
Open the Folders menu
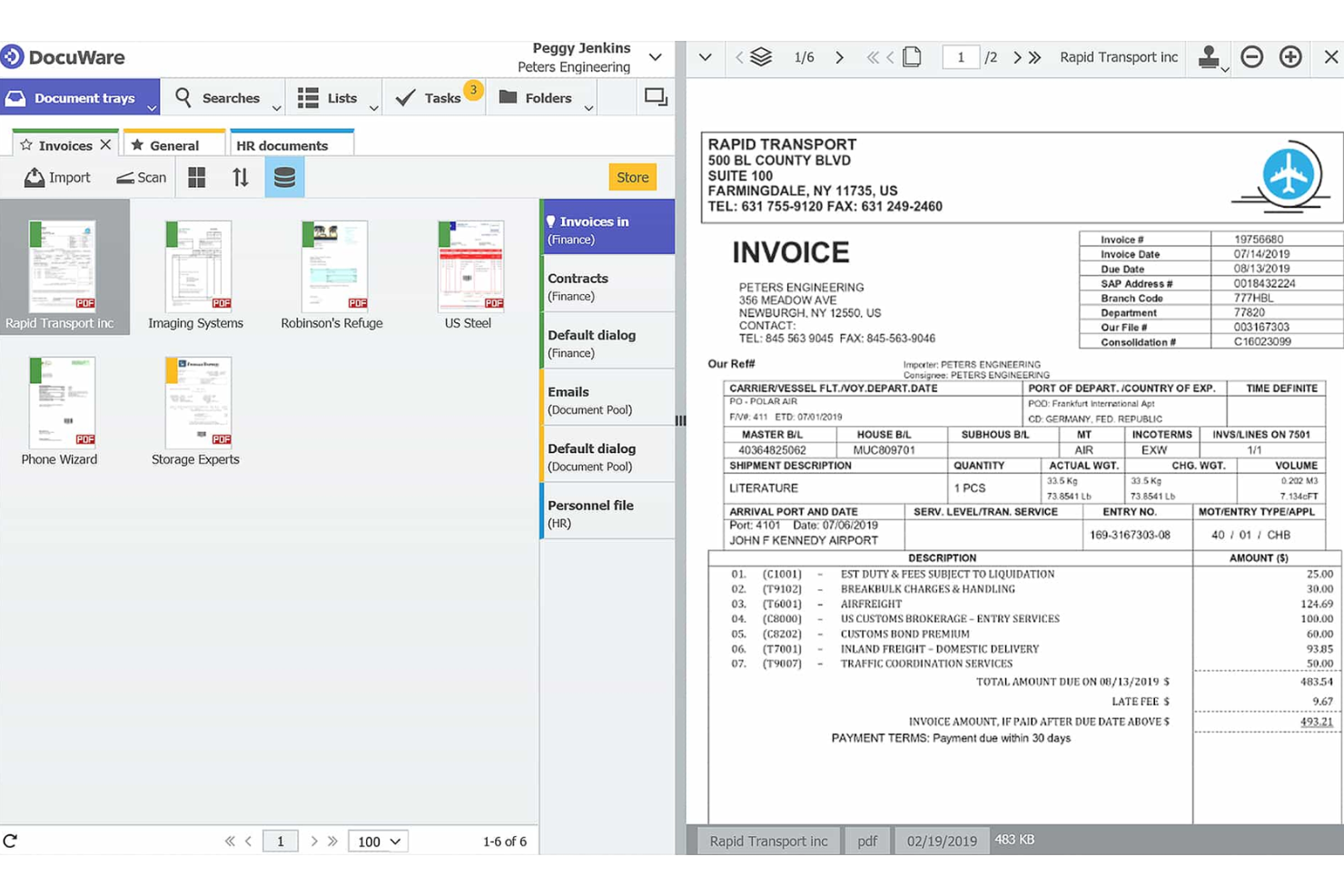tap(536, 98)
